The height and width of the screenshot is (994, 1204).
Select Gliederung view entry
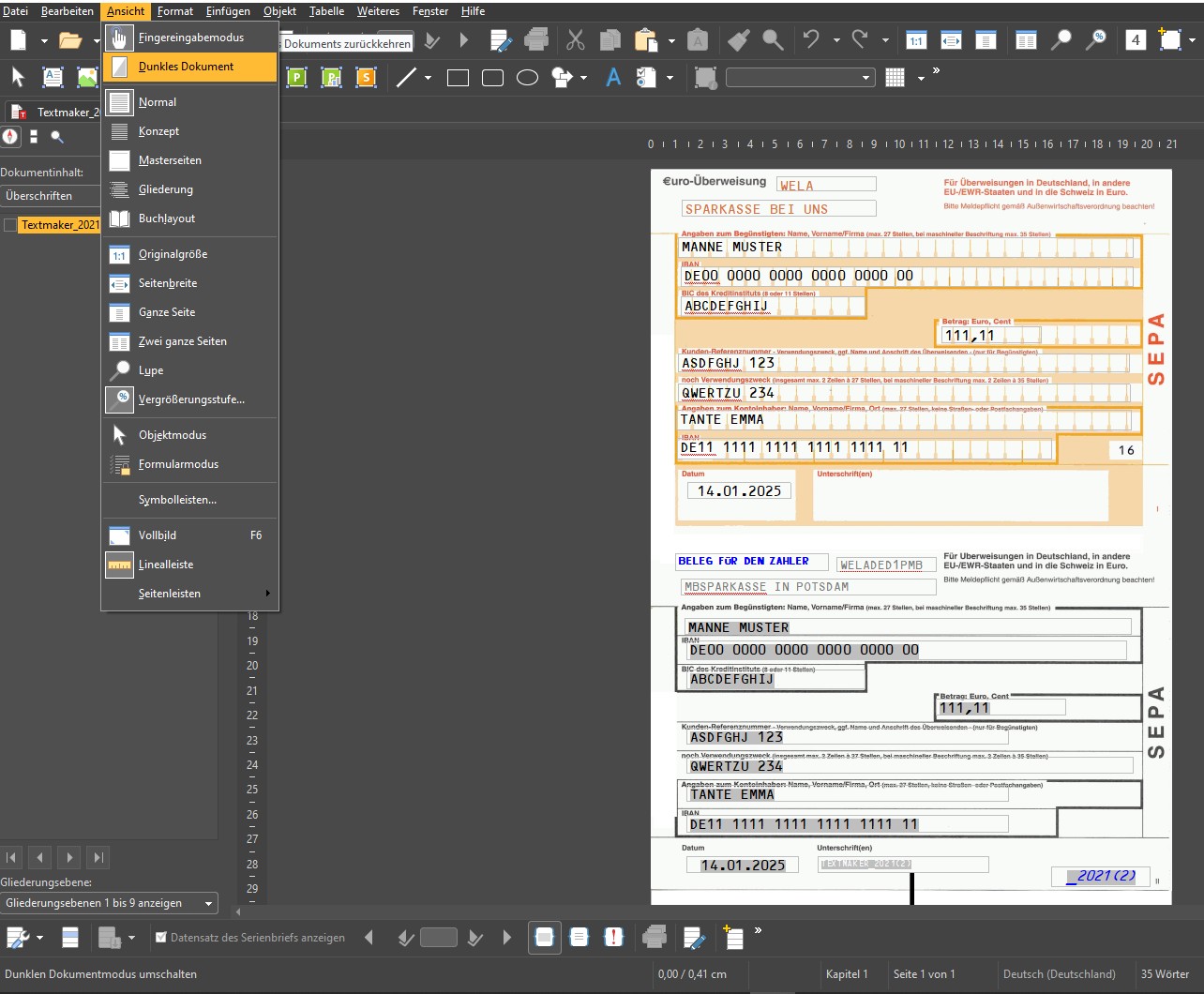click(189, 189)
